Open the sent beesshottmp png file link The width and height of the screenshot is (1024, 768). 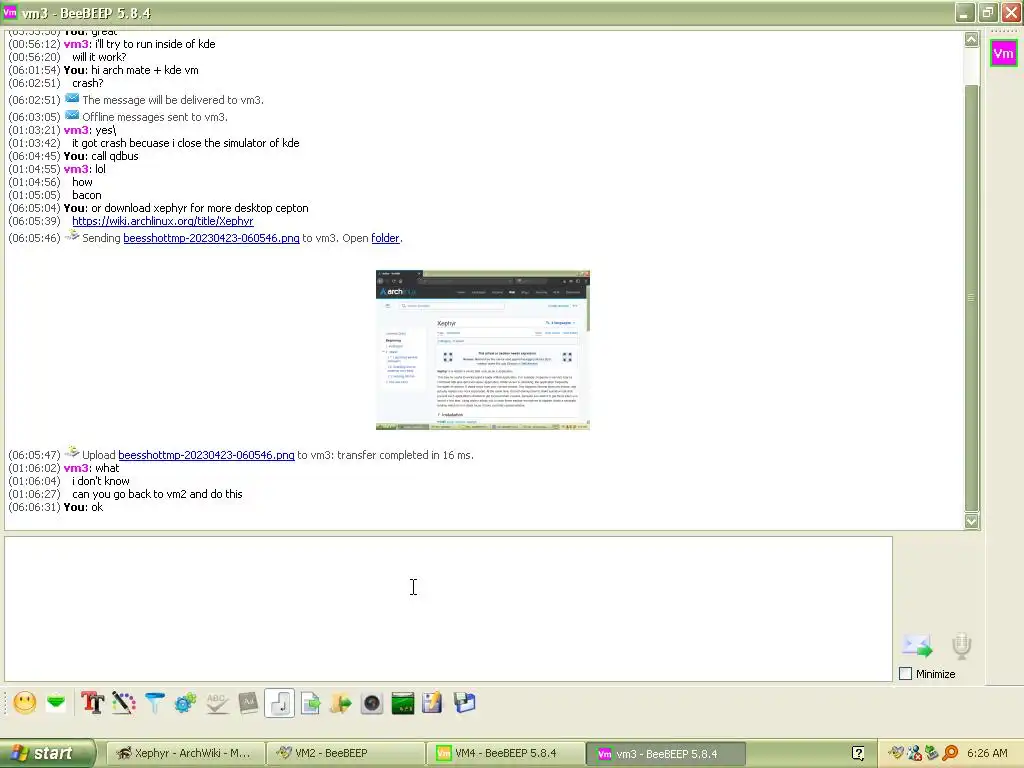point(211,238)
